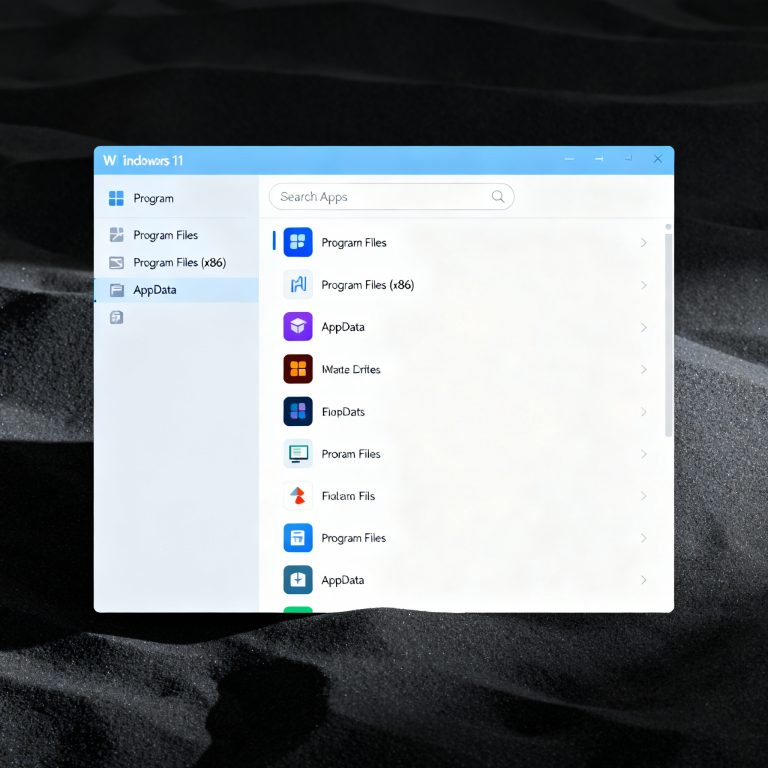
Task: Open the FiopDats entry text
Action: point(343,412)
